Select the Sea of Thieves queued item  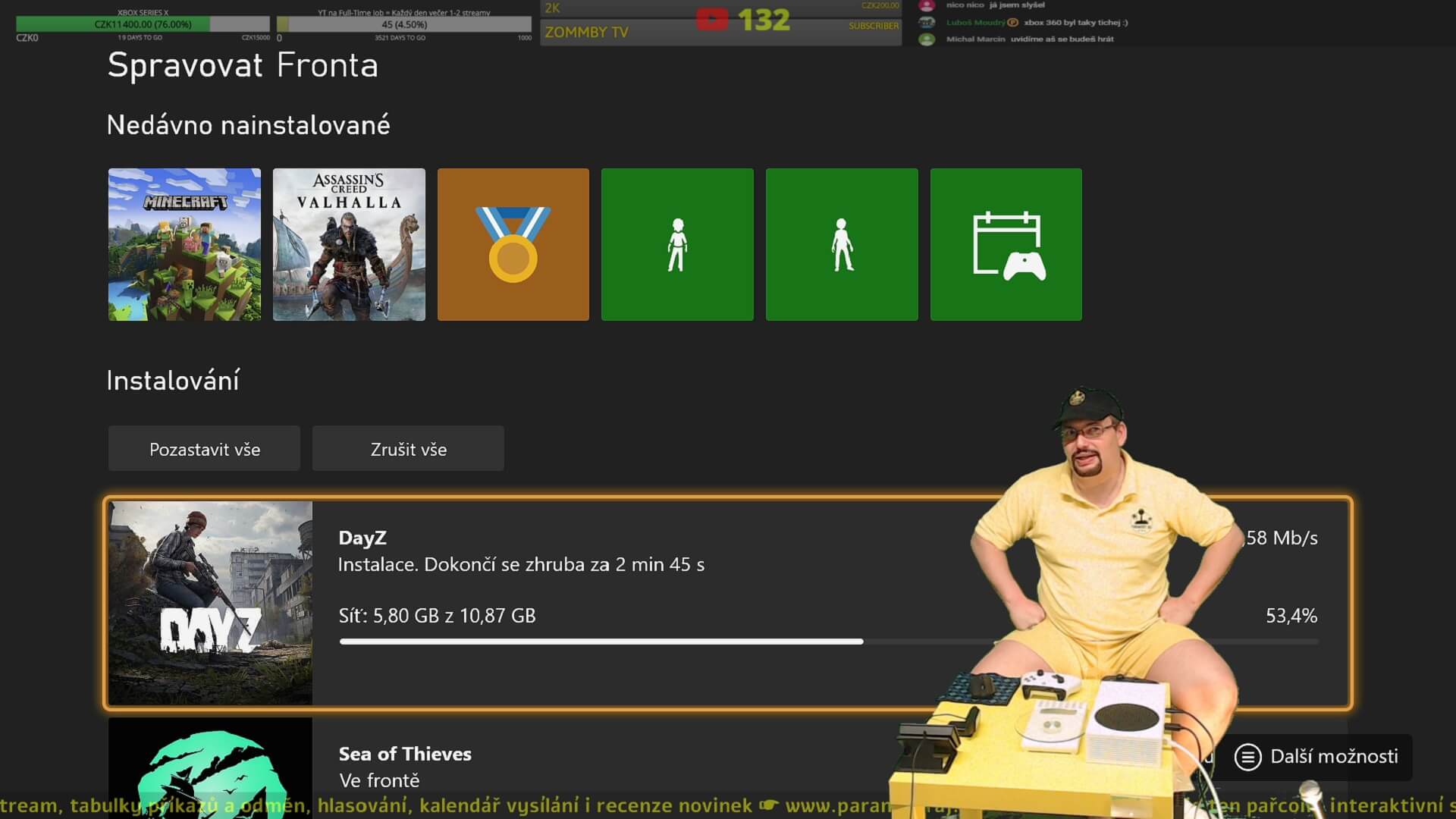[x=405, y=755]
